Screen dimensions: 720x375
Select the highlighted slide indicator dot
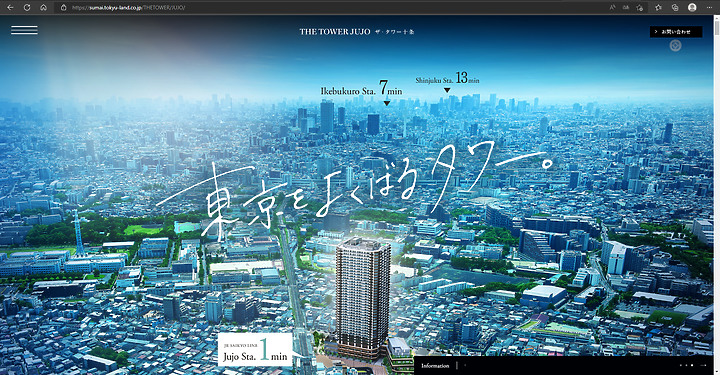click(x=692, y=365)
